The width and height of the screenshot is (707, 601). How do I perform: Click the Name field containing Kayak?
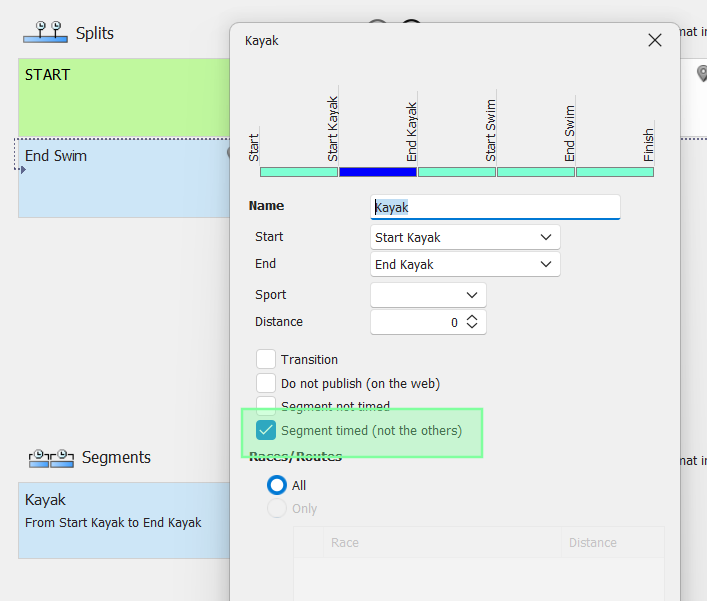(x=495, y=207)
